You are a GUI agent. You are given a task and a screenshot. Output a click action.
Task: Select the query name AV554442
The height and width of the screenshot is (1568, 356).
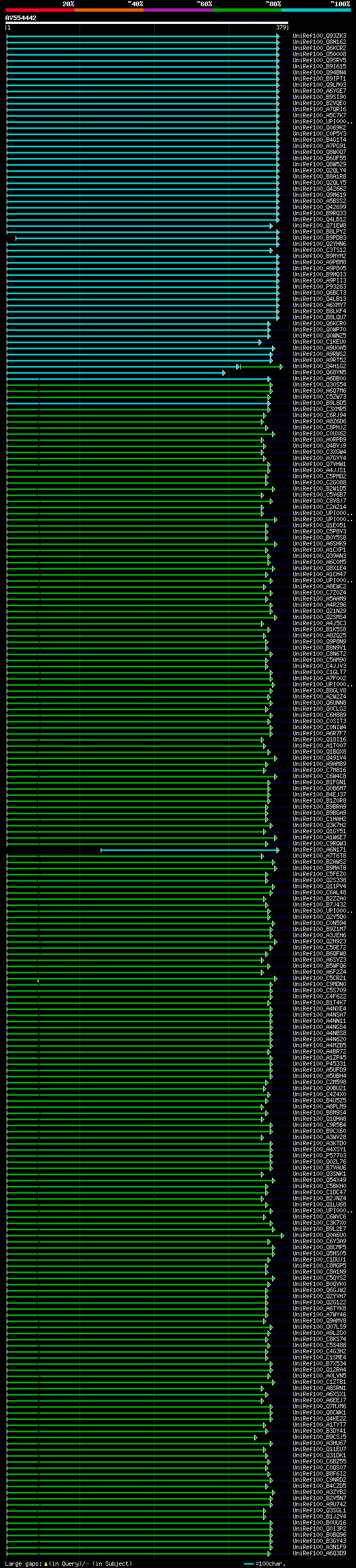[x=21, y=18]
